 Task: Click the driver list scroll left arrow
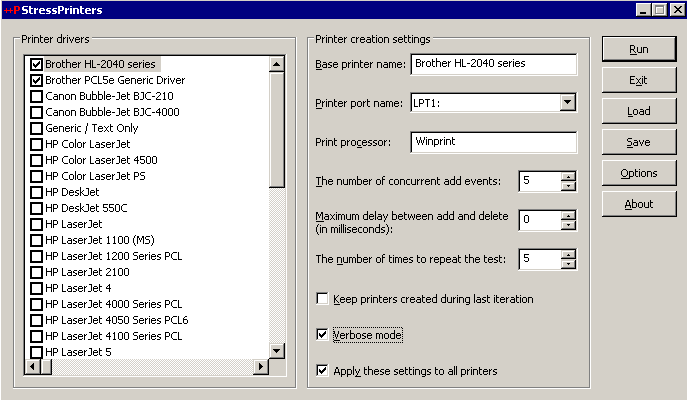click(32, 366)
